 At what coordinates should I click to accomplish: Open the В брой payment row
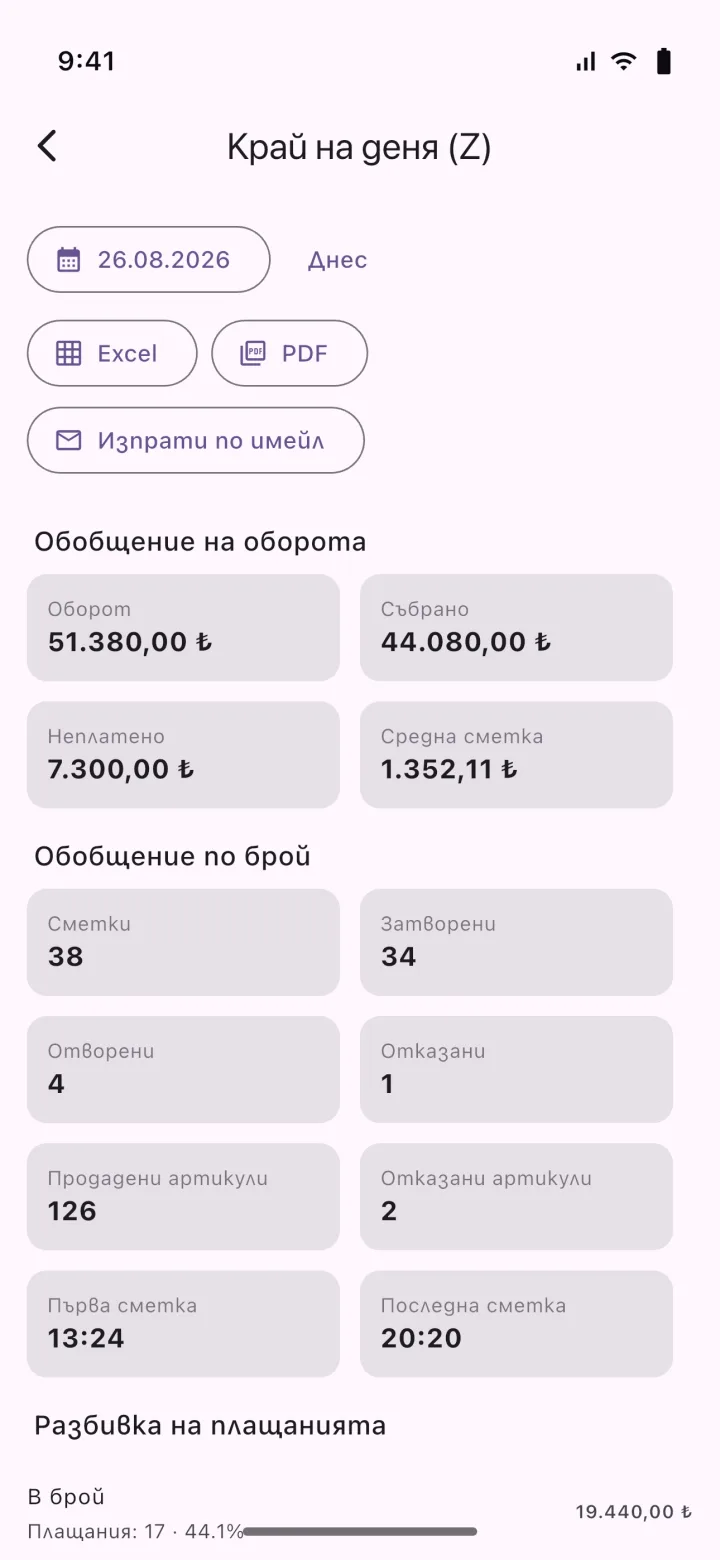click(x=360, y=1513)
